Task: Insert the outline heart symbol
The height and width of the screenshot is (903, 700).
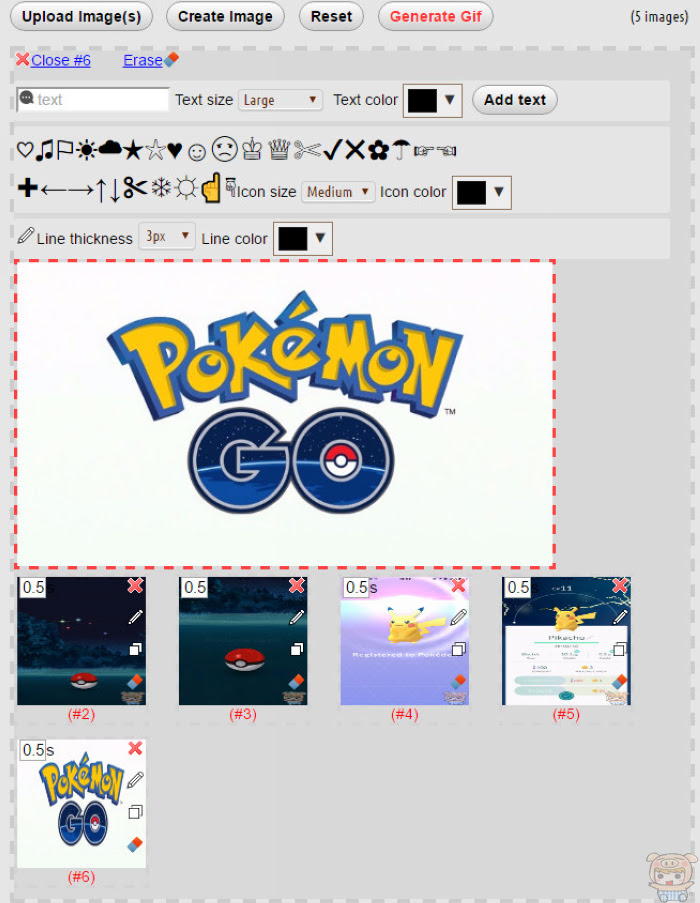Action: coord(25,150)
